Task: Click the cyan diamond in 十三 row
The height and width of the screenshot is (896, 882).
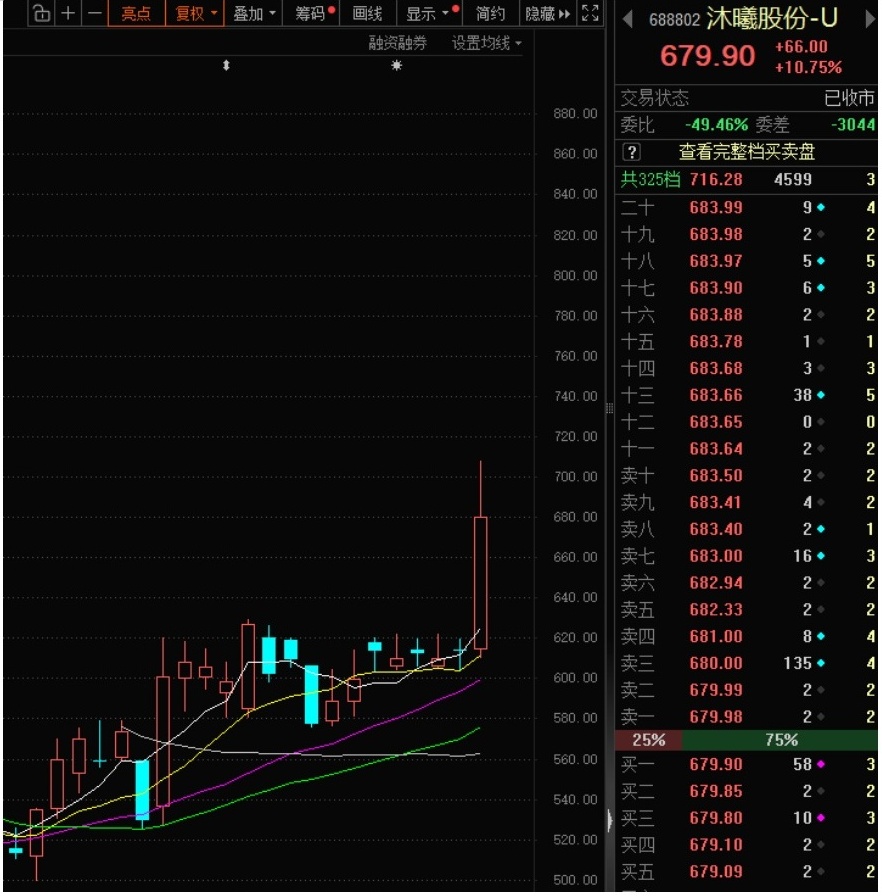Action: click(x=821, y=395)
